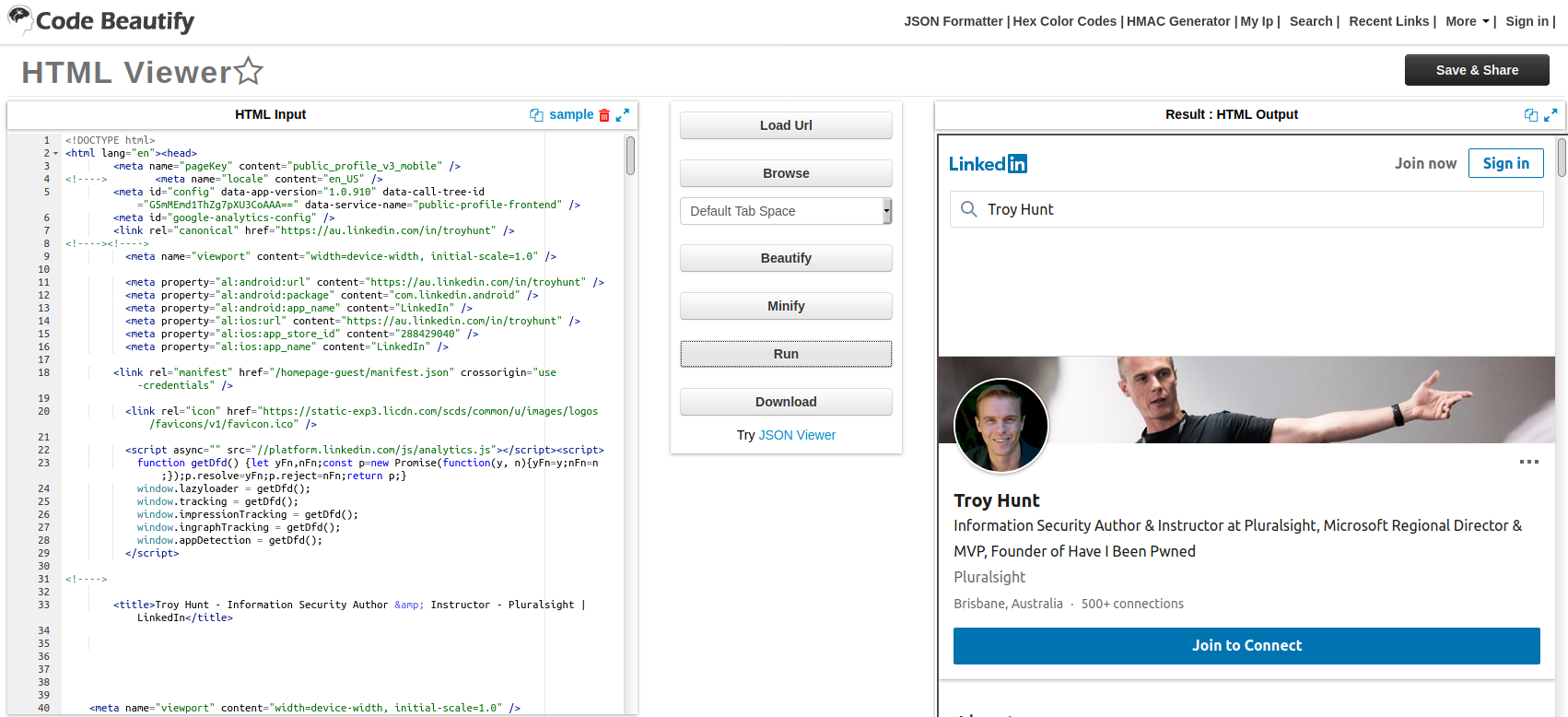Click the Save & Share button
This screenshot has height=717, width=1568.
coord(1477,70)
